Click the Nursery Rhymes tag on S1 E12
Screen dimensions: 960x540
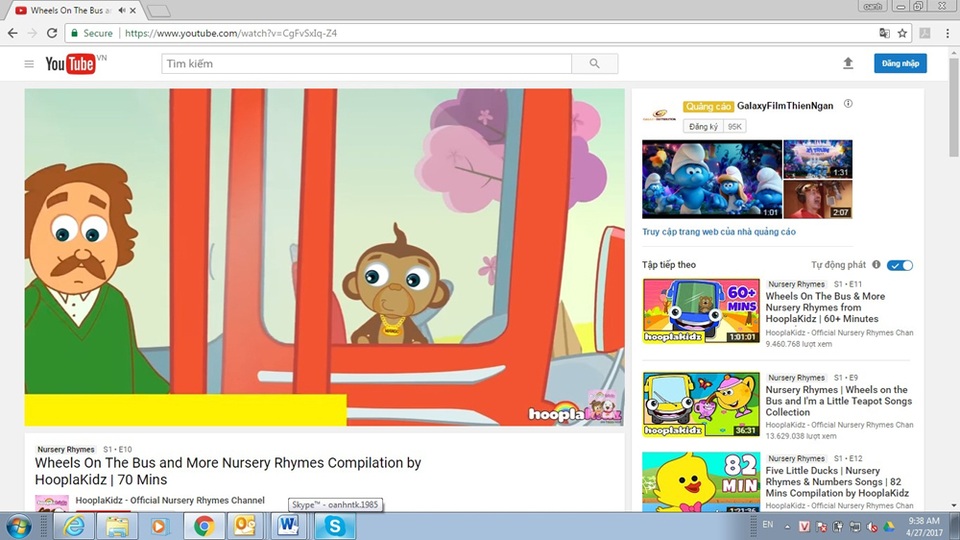click(796, 459)
